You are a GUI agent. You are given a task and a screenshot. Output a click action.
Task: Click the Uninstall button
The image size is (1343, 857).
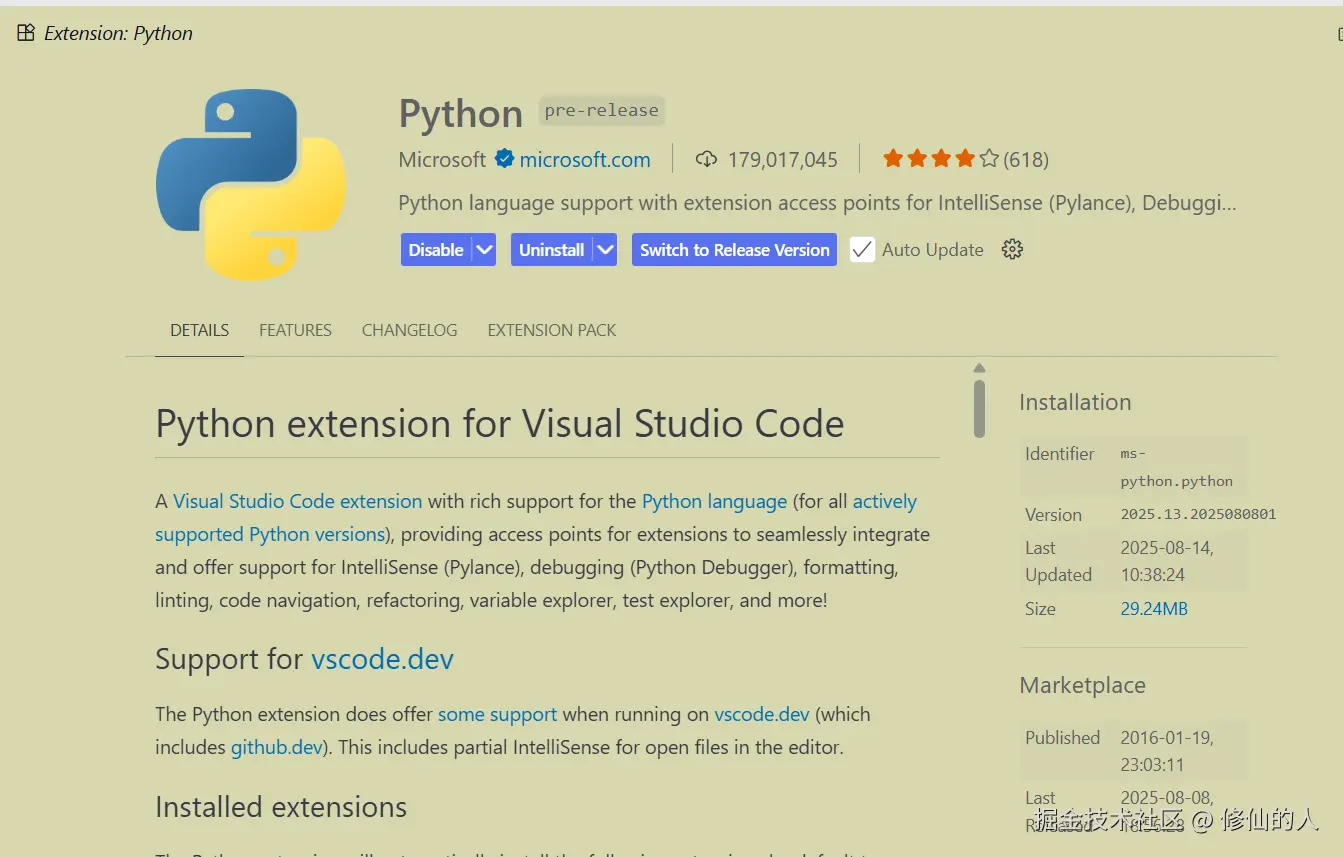tap(551, 250)
